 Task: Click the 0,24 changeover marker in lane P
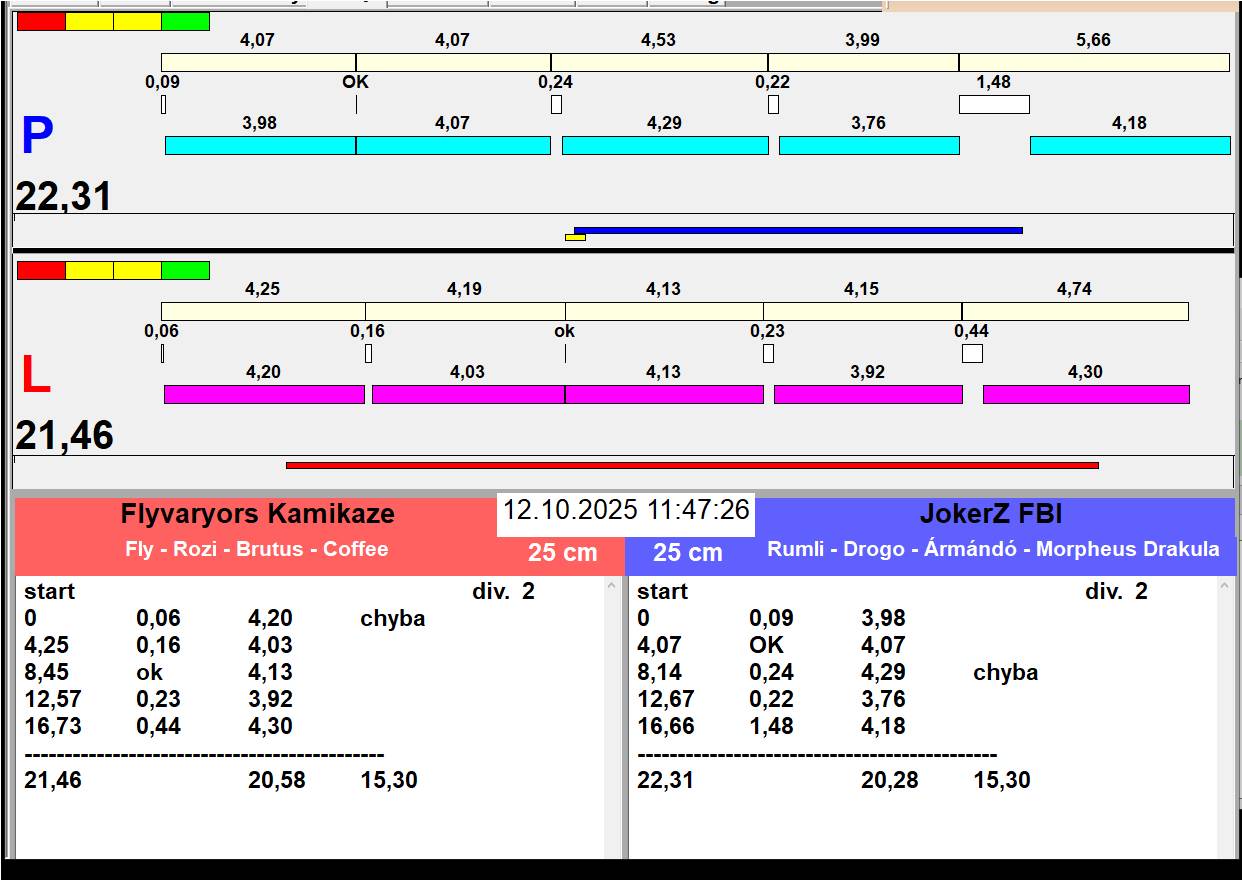[556, 104]
